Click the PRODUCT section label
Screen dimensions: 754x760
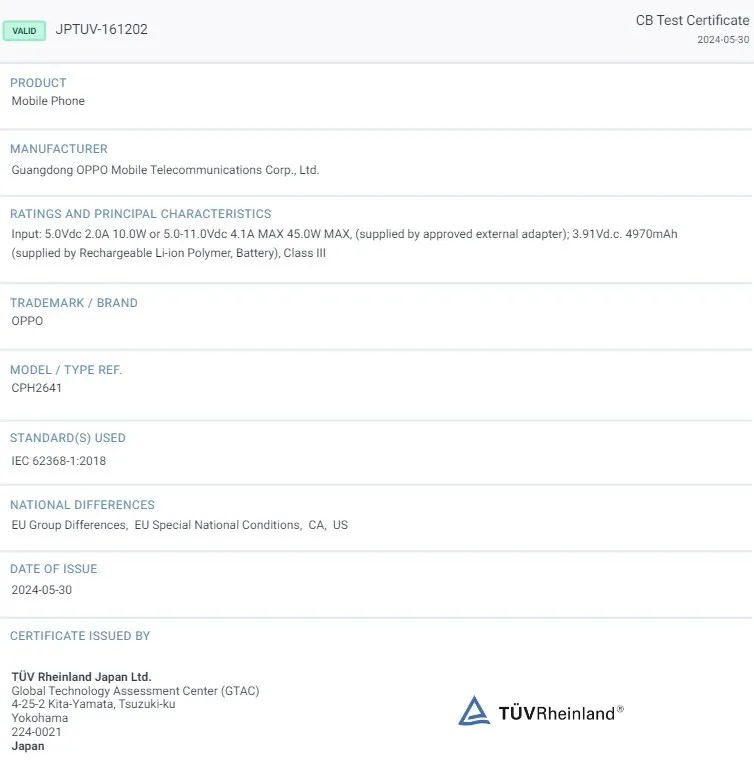(x=38, y=83)
